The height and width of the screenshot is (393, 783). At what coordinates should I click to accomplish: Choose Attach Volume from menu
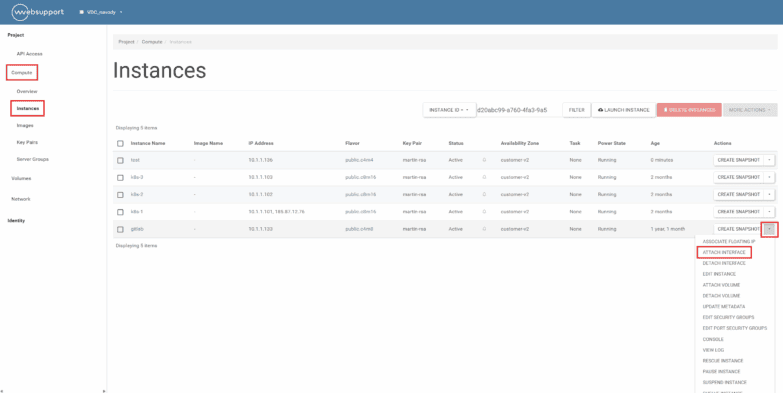tap(721, 285)
